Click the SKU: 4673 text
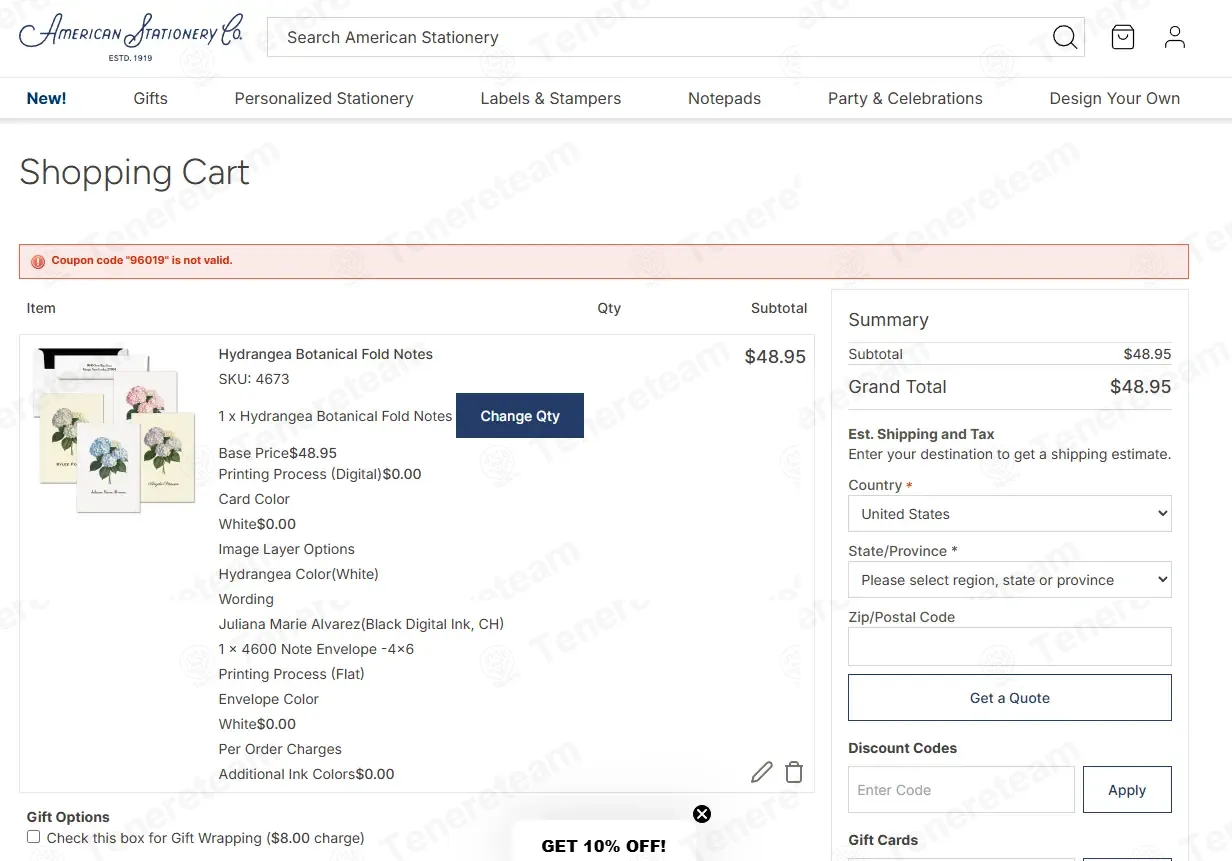This screenshot has height=861, width=1232. click(254, 379)
